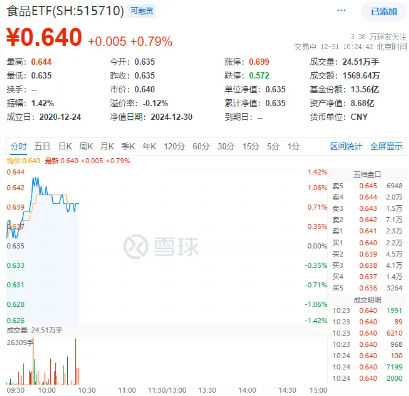Click the 成交额 value 1569.64万

click(x=361, y=76)
